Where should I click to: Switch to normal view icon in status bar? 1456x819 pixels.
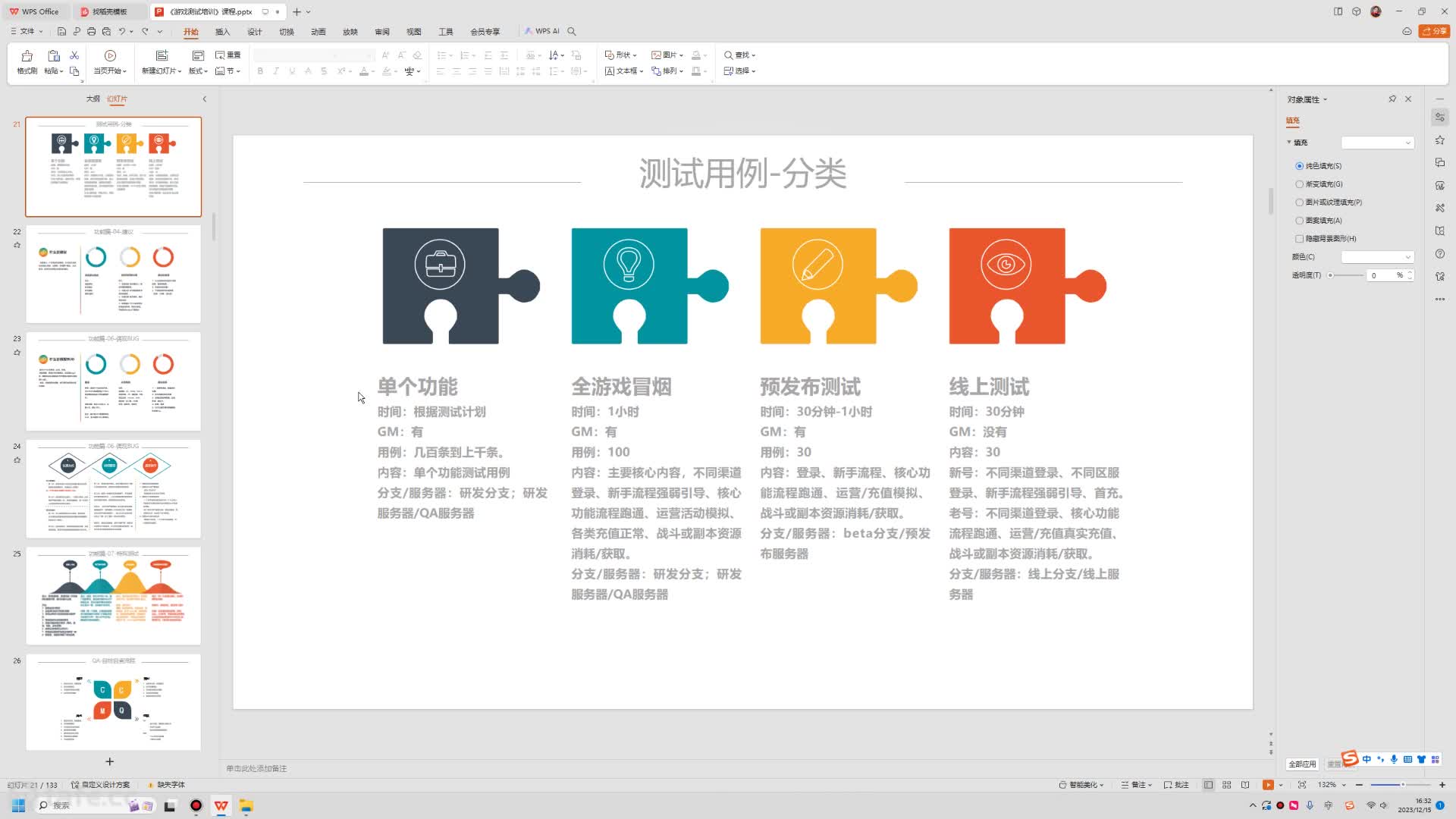1208,785
